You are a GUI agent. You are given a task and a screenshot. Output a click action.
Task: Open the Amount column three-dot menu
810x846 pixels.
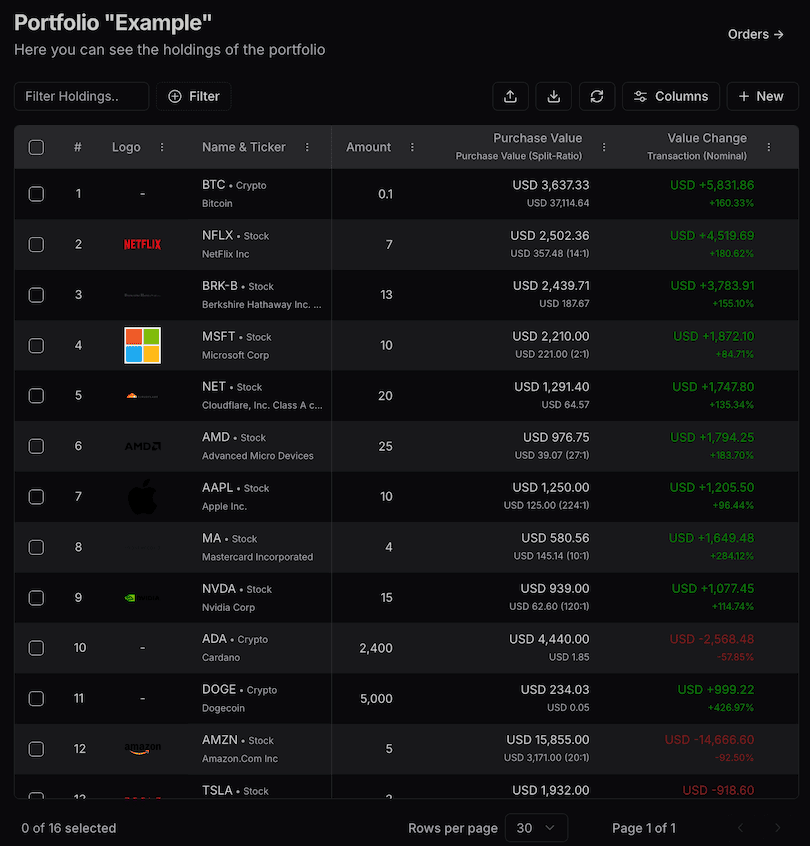pos(412,147)
